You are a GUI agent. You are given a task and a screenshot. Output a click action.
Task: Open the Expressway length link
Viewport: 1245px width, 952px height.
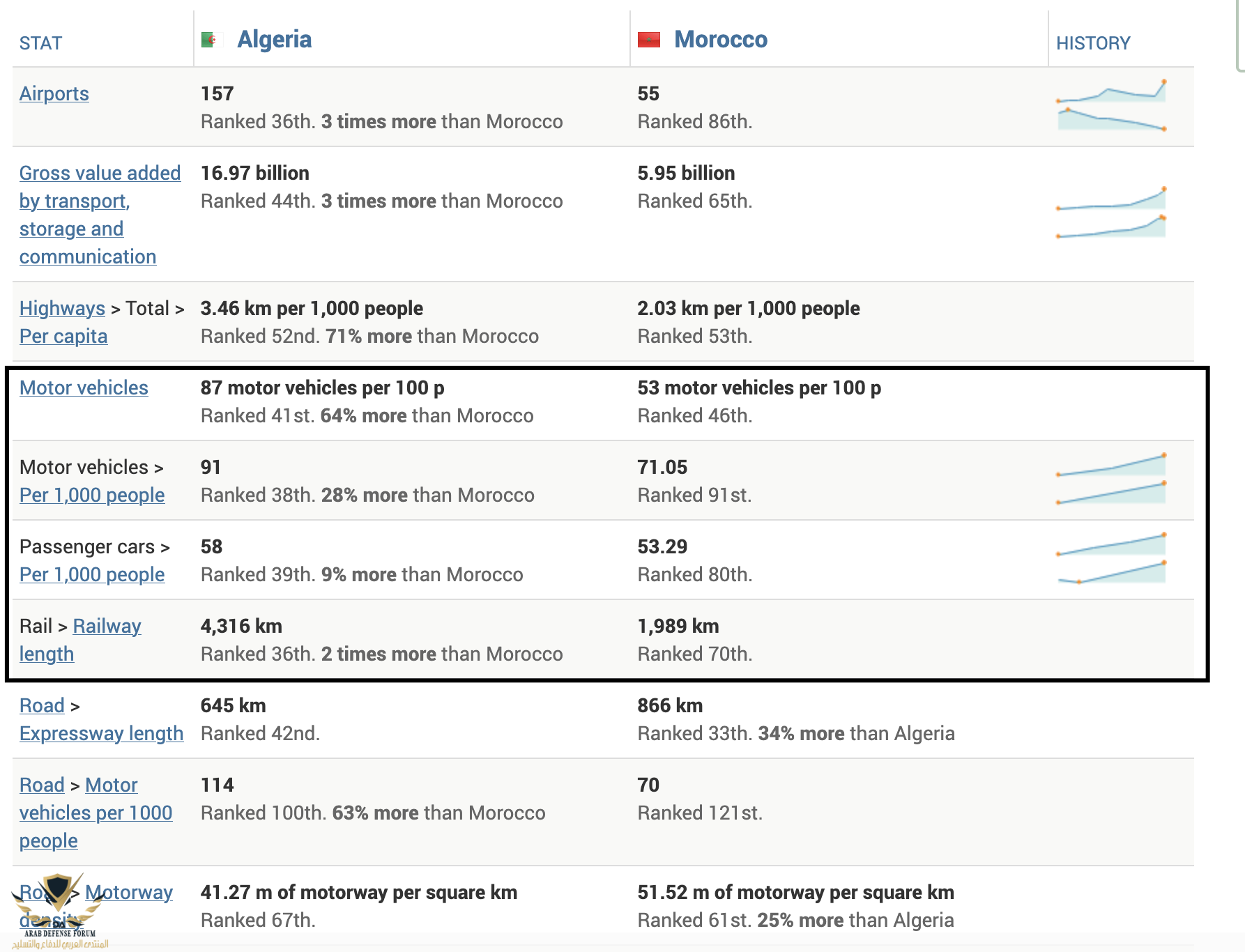(102, 733)
